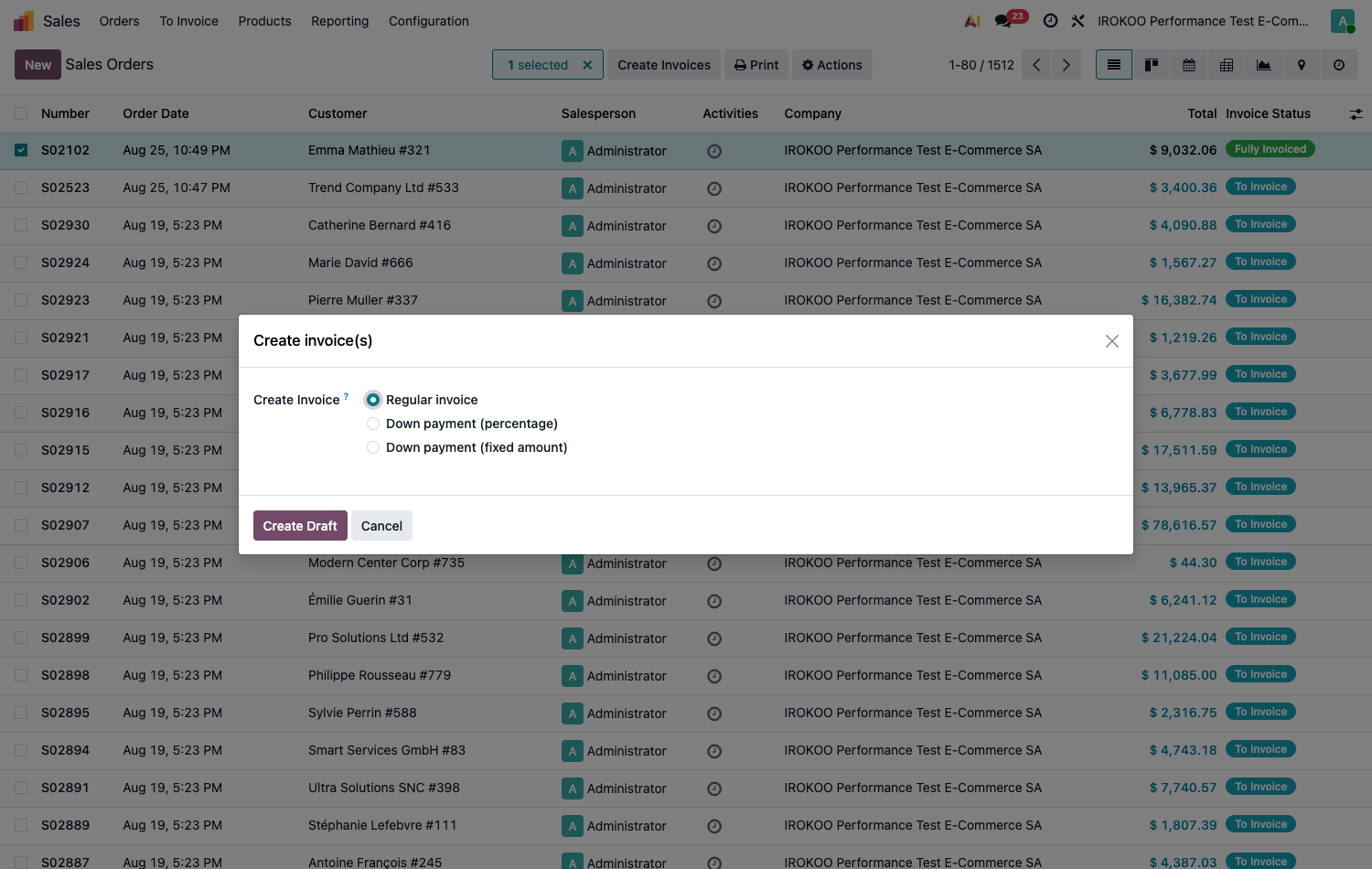The width and height of the screenshot is (1372, 869).
Task: Close the Create invoice(s) dialog
Action: point(1111,341)
